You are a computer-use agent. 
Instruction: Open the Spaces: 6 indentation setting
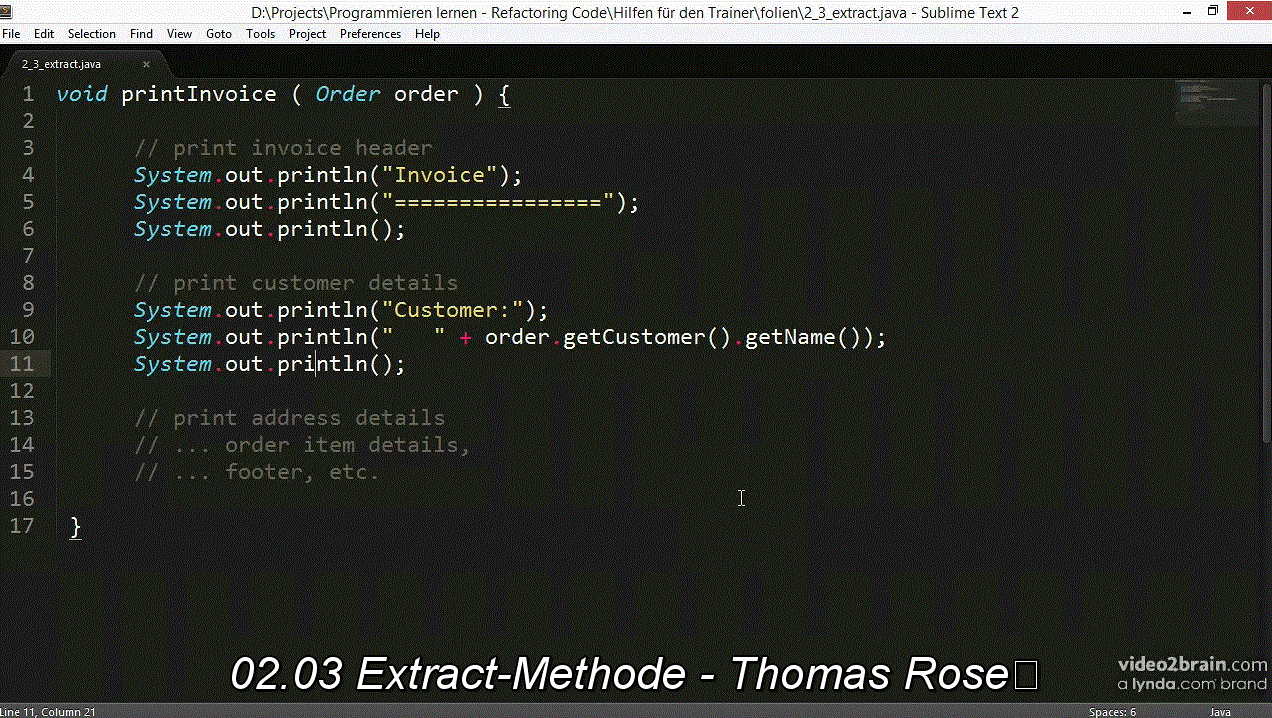pyautogui.click(x=1112, y=712)
